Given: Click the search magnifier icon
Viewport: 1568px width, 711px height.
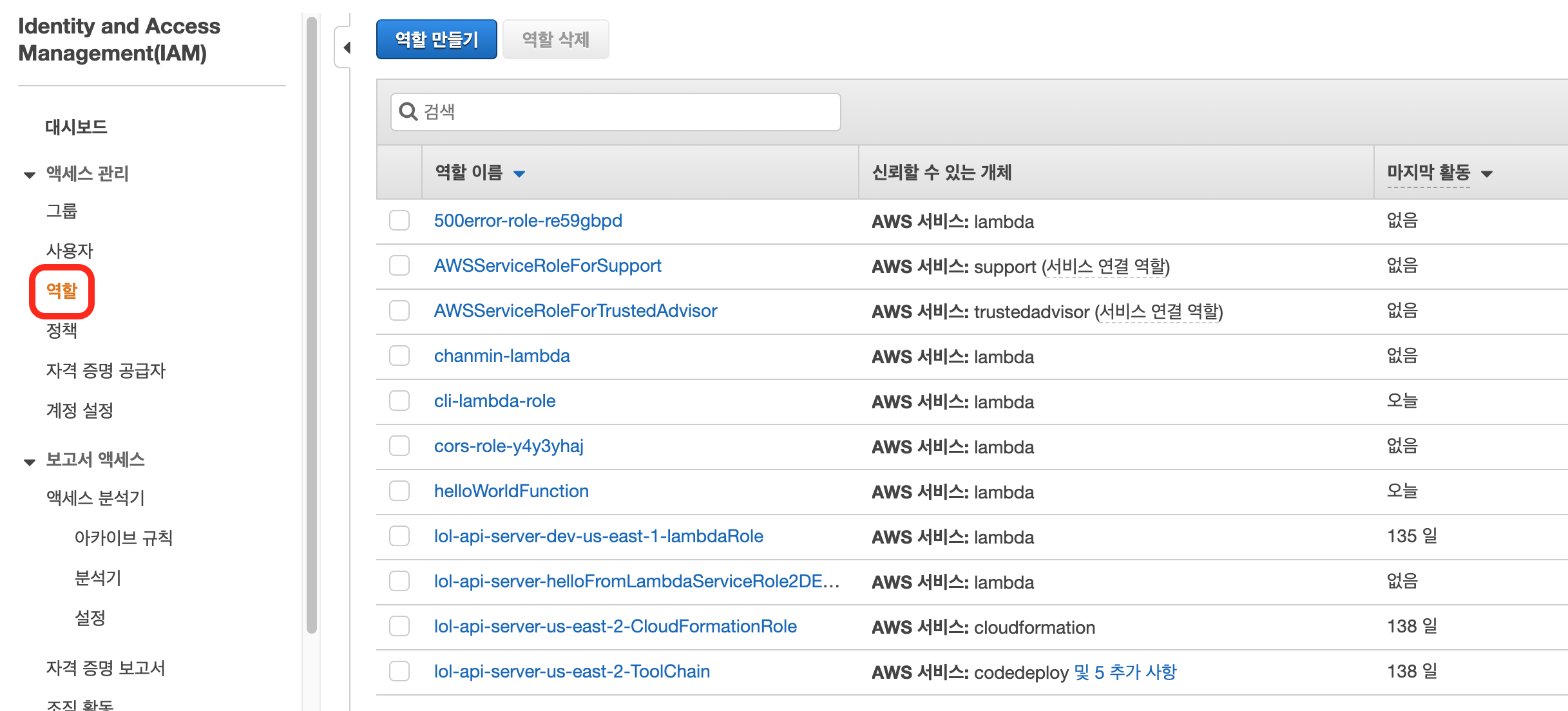Looking at the screenshot, I should 408,111.
